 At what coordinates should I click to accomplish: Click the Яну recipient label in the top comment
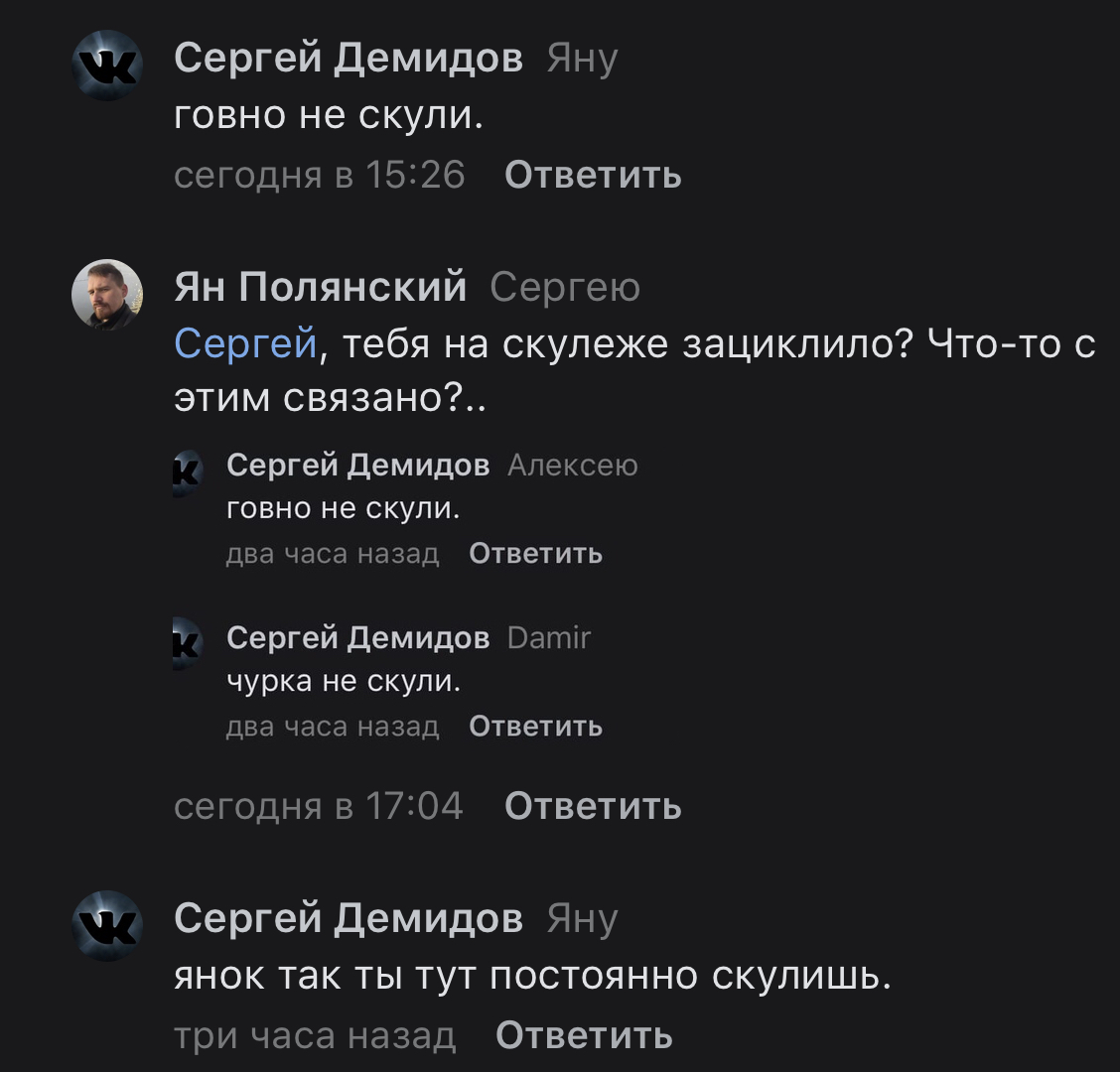(x=582, y=59)
